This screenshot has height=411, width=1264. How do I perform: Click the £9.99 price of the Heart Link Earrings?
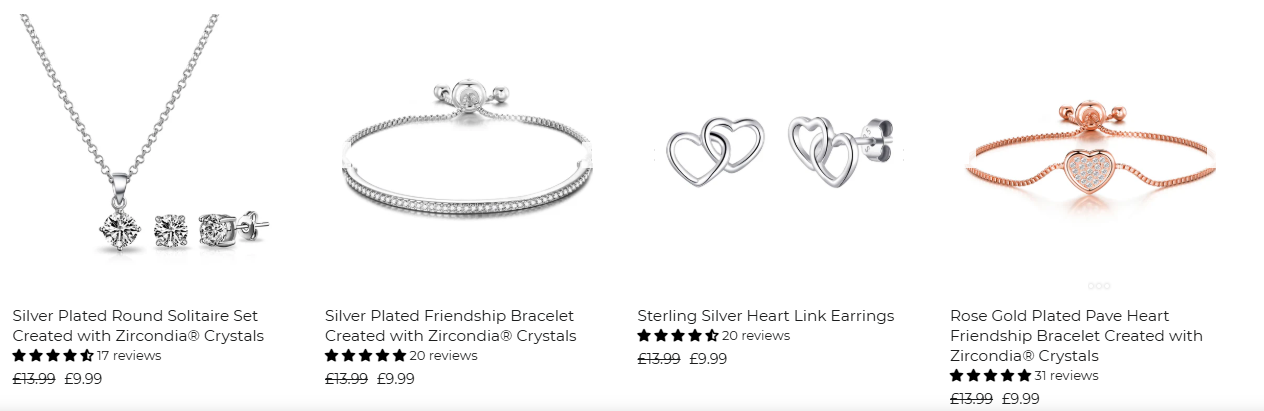tap(708, 359)
